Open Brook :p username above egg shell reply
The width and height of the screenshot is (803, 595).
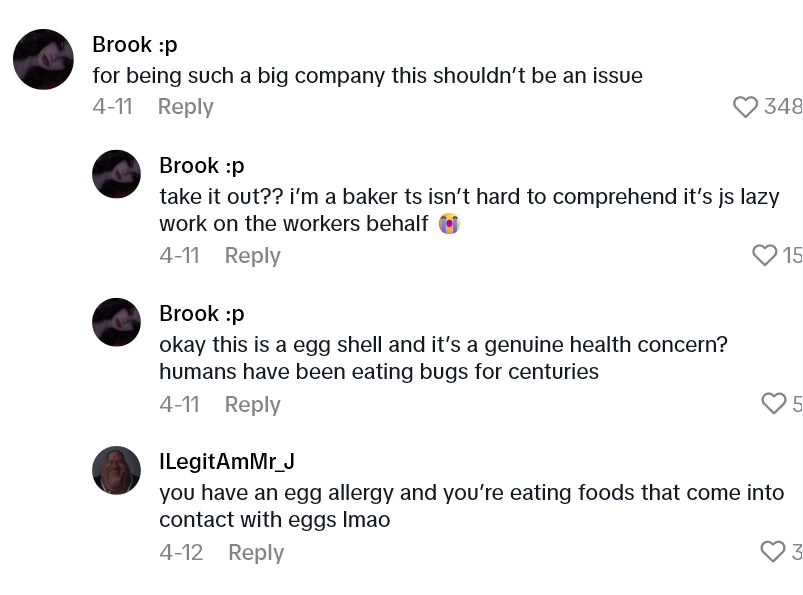[201, 313]
